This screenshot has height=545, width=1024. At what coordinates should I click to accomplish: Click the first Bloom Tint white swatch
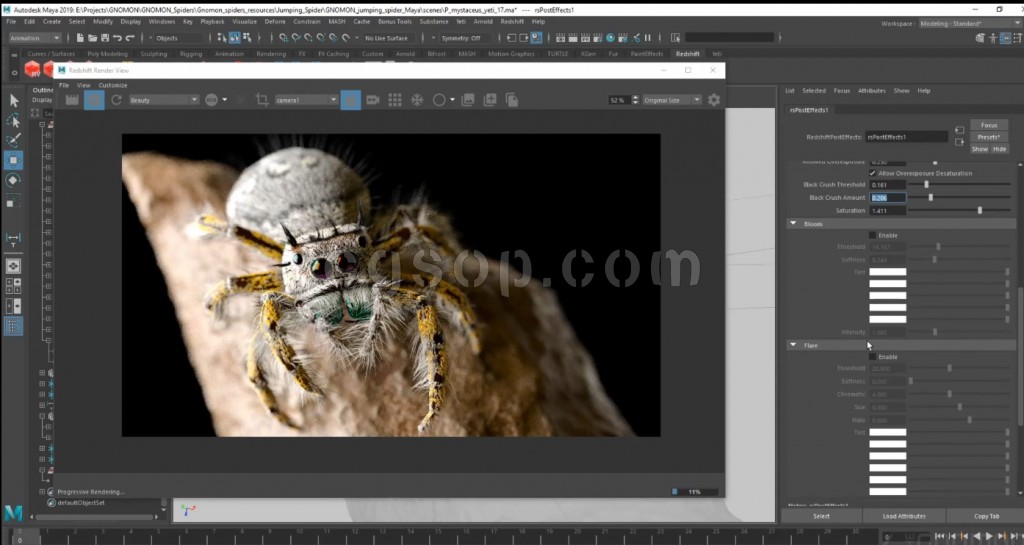pos(888,272)
